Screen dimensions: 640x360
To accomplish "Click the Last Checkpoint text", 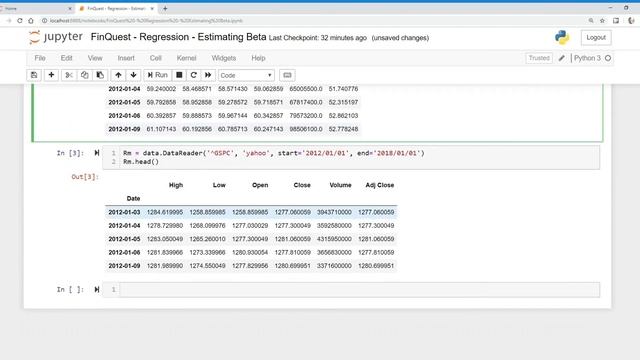I will (318, 38).
